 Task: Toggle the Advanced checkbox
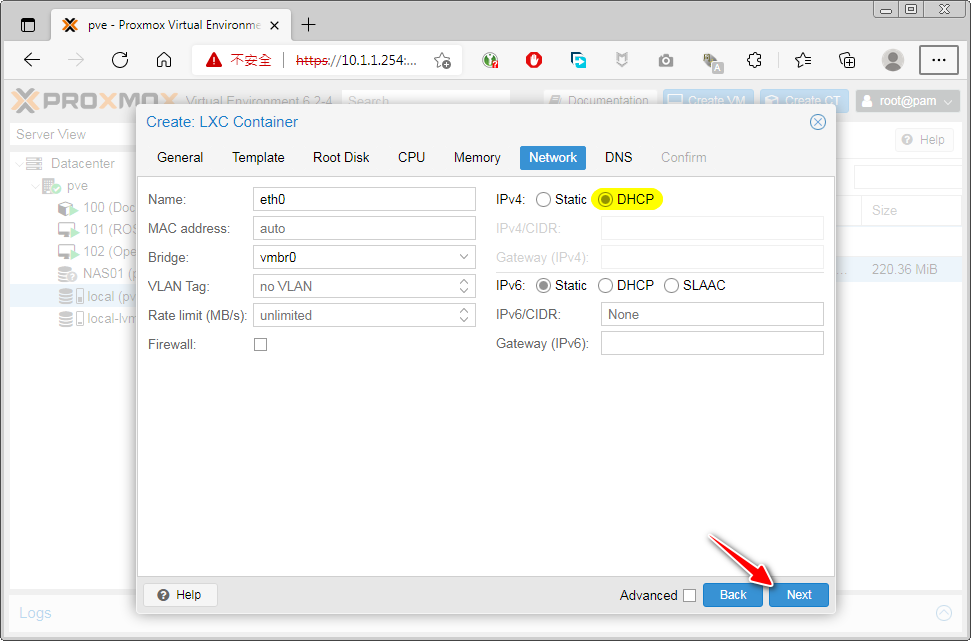click(689, 595)
